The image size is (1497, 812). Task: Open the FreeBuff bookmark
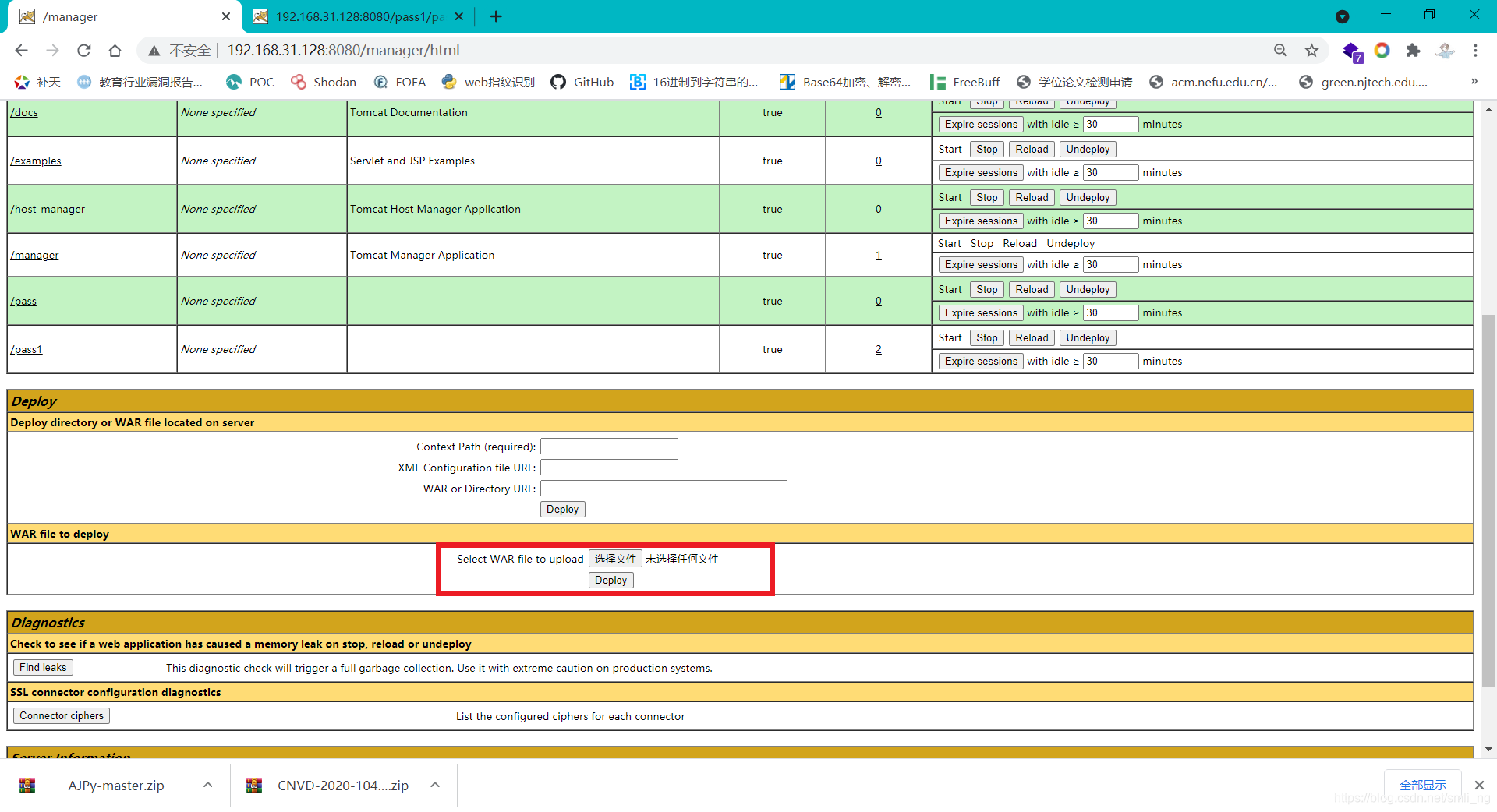964,82
